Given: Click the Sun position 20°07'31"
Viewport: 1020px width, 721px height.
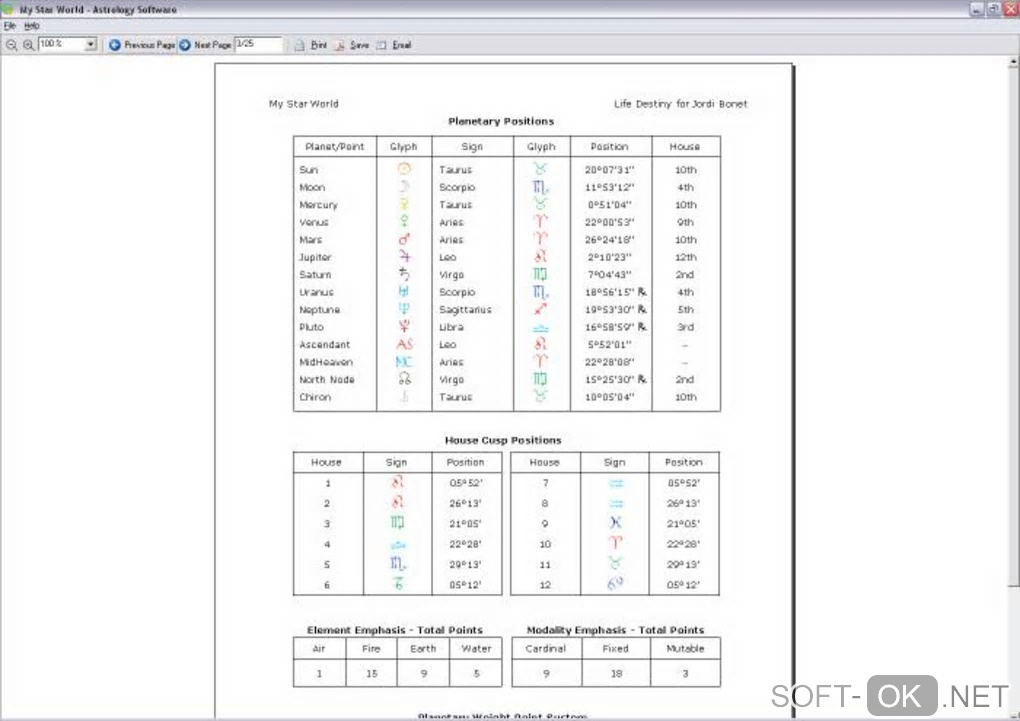Looking at the screenshot, I should point(609,170).
